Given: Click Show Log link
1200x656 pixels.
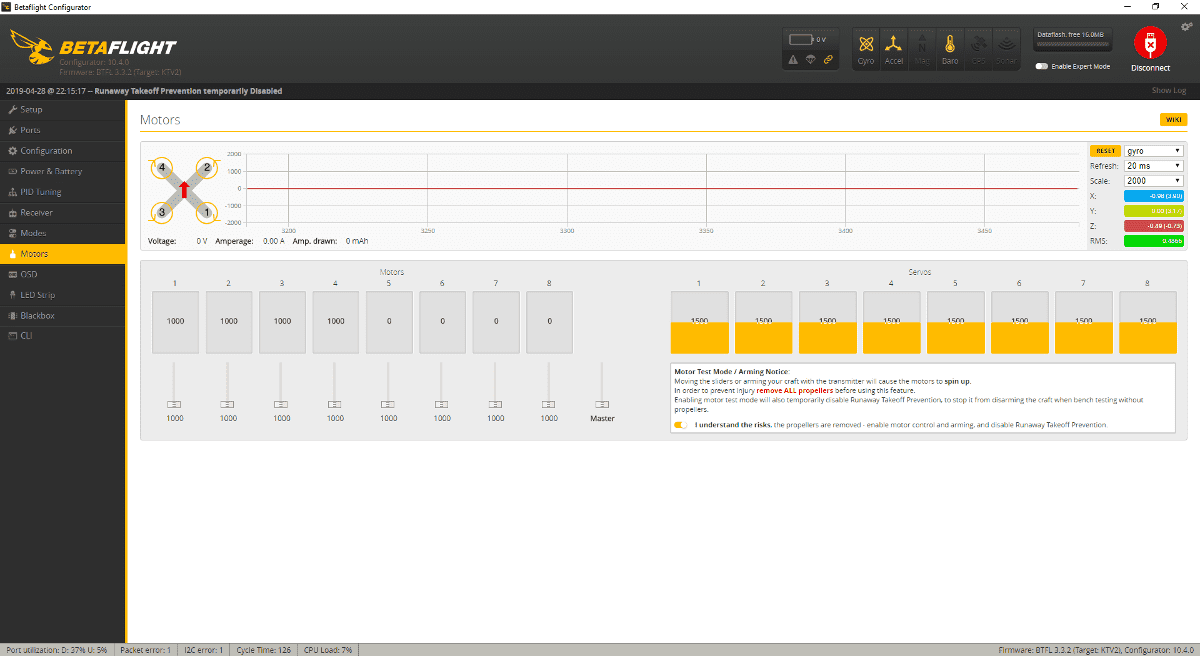Looking at the screenshot, I should tap(1169, 91).
